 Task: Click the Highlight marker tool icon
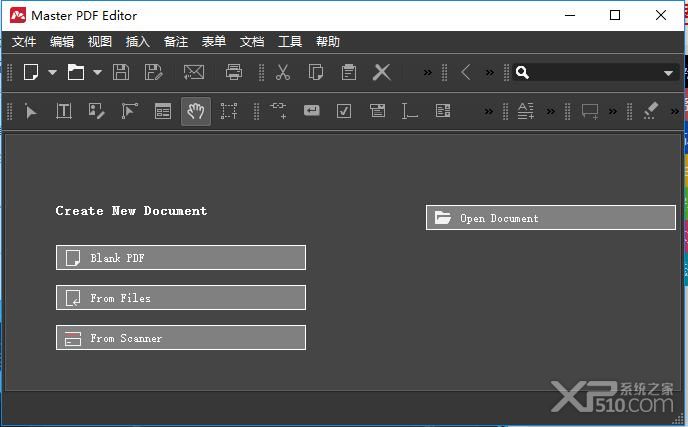(x=651, y=111)
